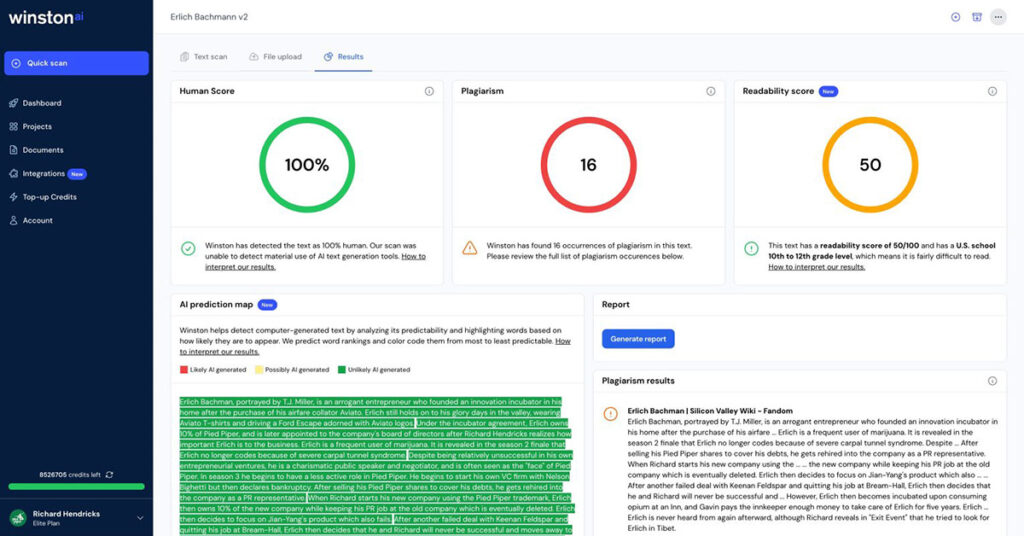Refresh the credits left counter
The width and height of the screenshot is (1024, 536).
click(109, 475)
